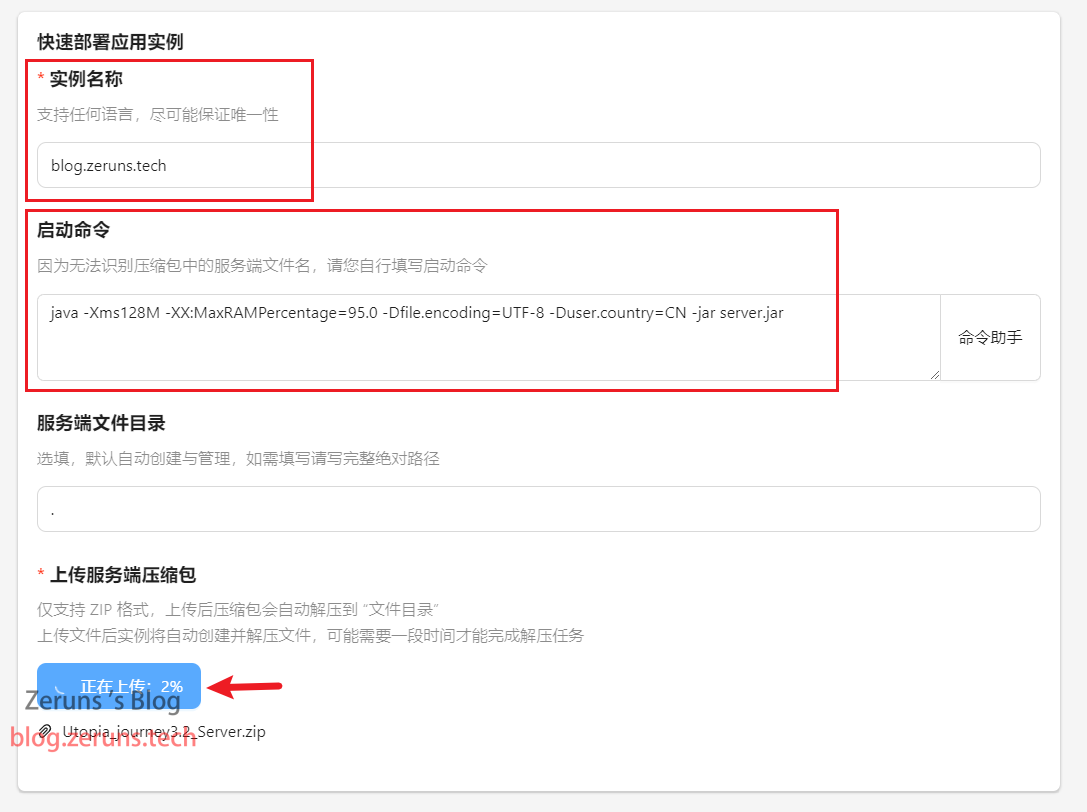Click the hint 仅支持 ZIP 格式
The height and width of the screenshot is (812, 1087).
point(238,610)
